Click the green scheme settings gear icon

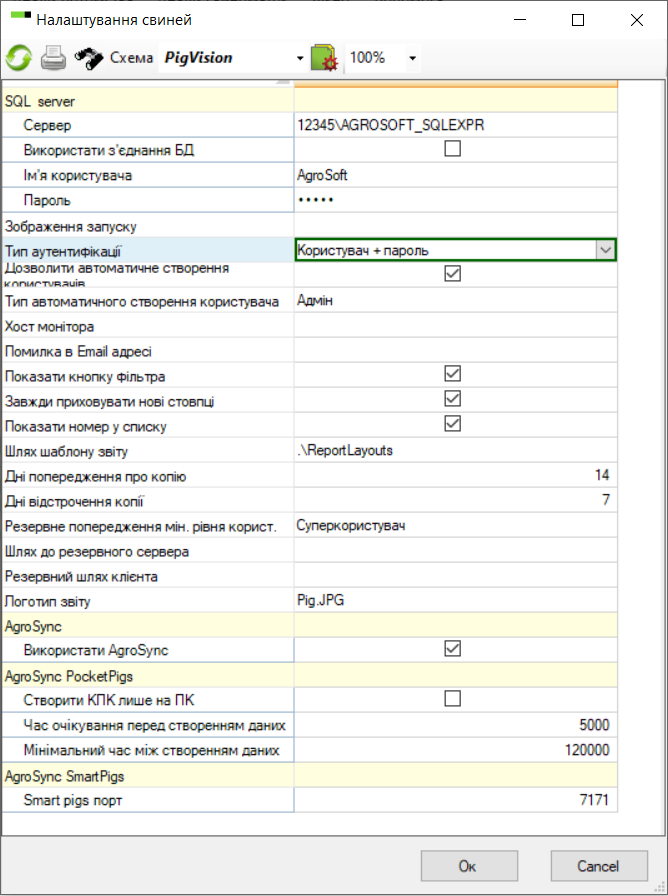tap(325, 58)
